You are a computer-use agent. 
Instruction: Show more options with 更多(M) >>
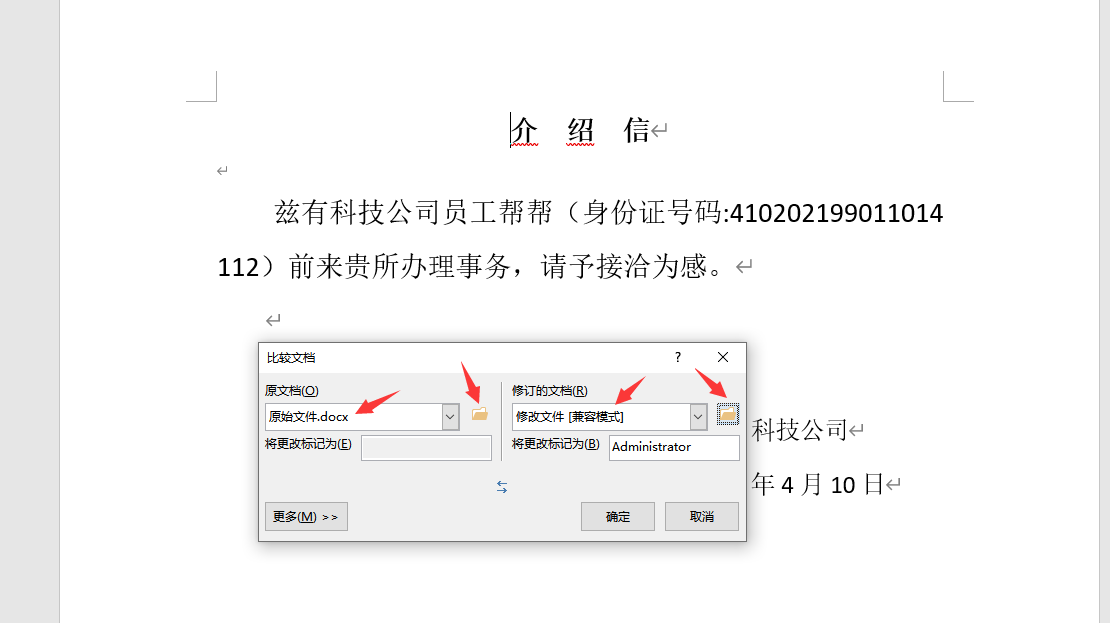(x=307, y=517)
